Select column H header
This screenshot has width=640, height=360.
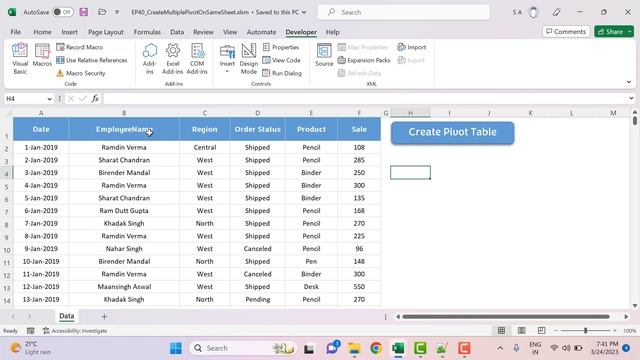(x=410, y=113)
